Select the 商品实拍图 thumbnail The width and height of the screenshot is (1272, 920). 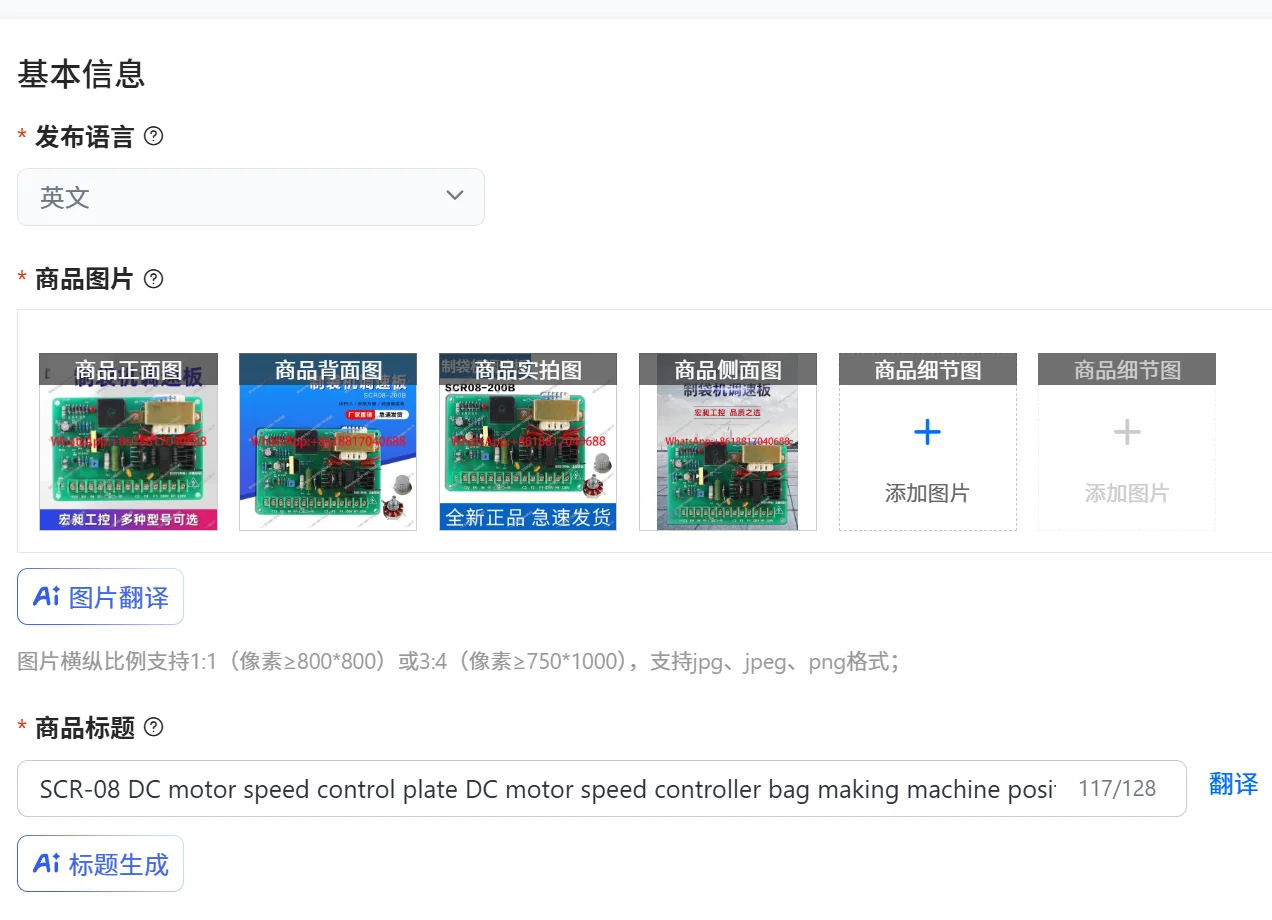click(528, 441)
